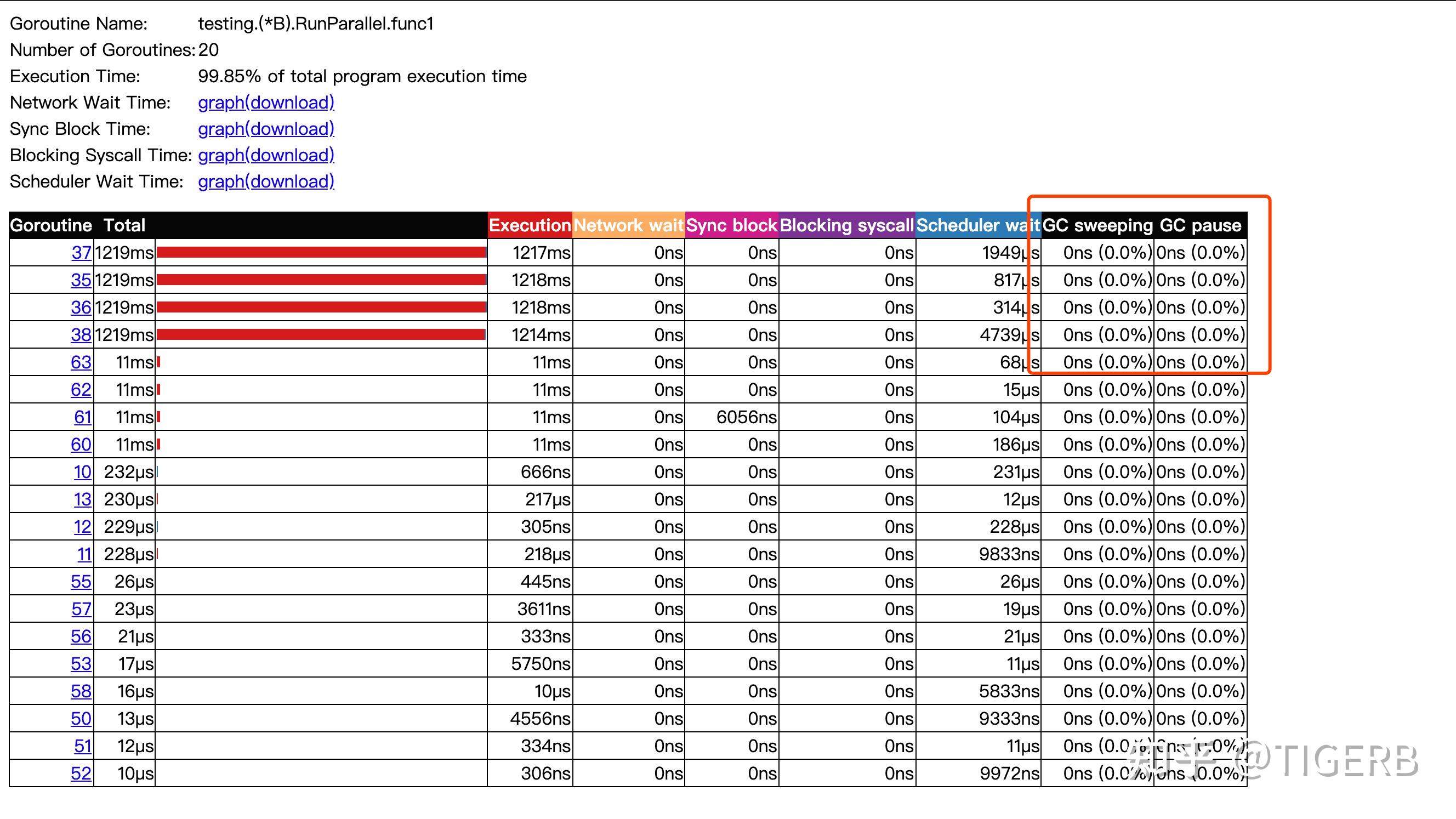Click the Goroutine column header
Viewport: 1456px width, 819px height.
(51, 225)
